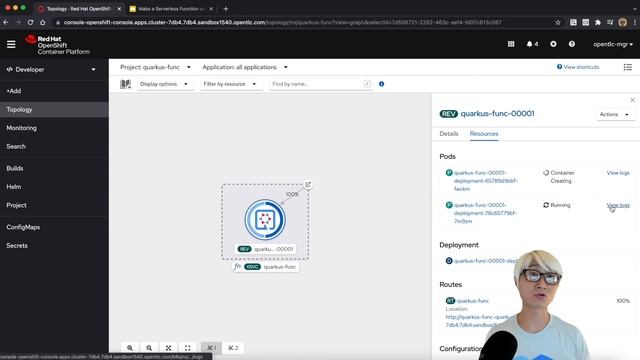Switch to the Details tab
The image size is (640, 360).
tap(449, 134)
